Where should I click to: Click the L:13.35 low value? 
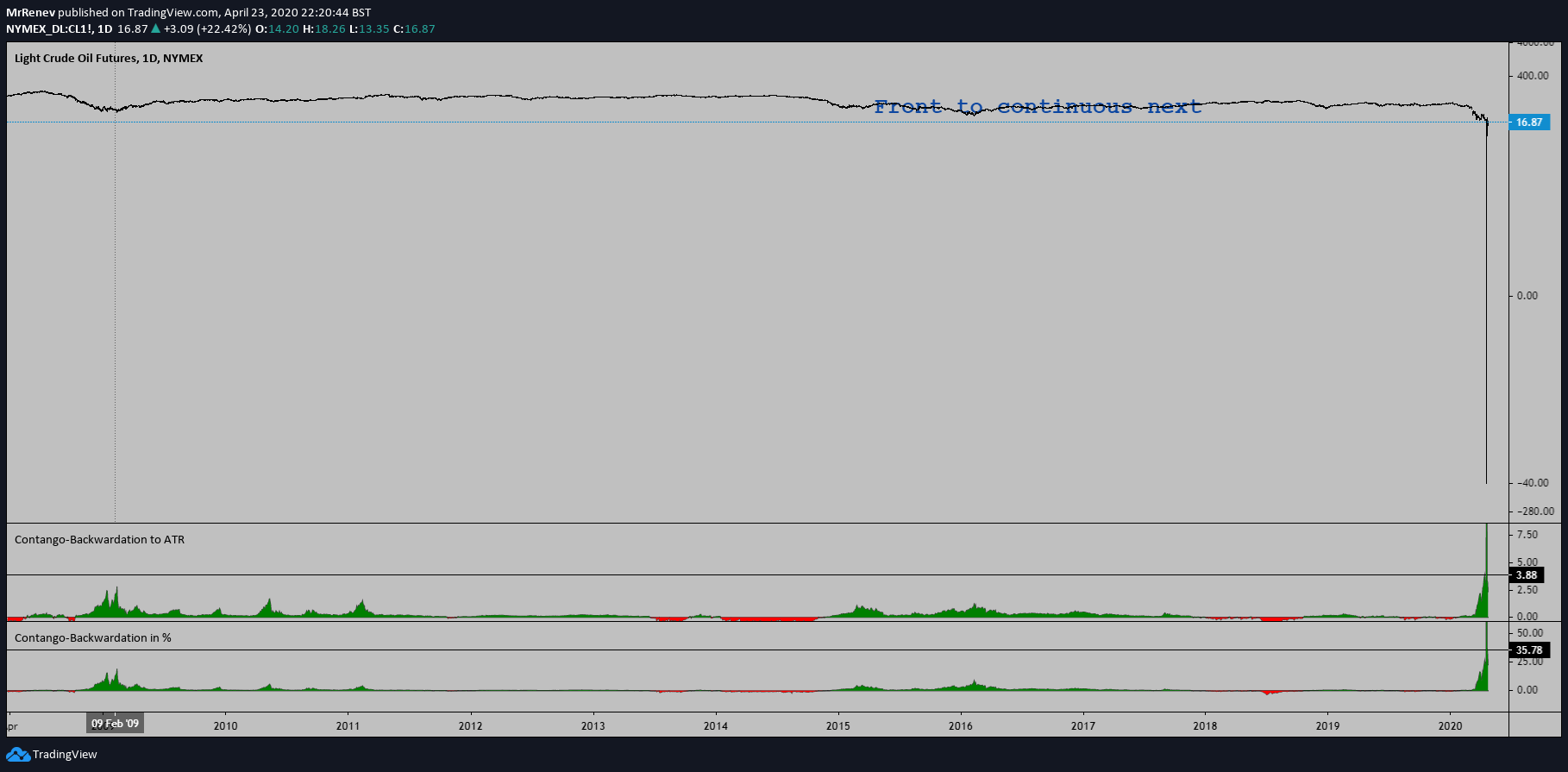[x=369, y=28]
